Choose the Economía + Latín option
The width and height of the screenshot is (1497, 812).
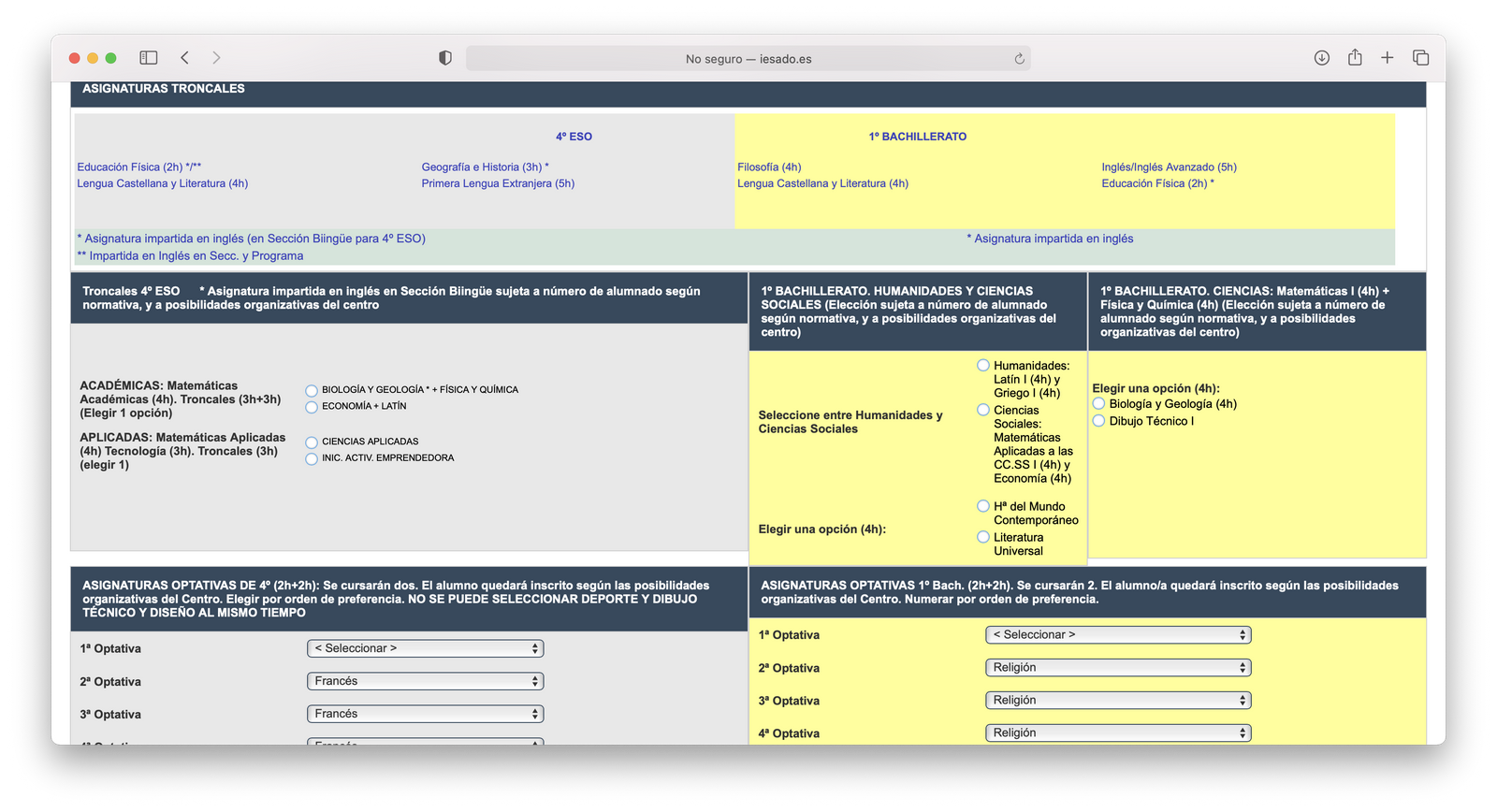312,407
